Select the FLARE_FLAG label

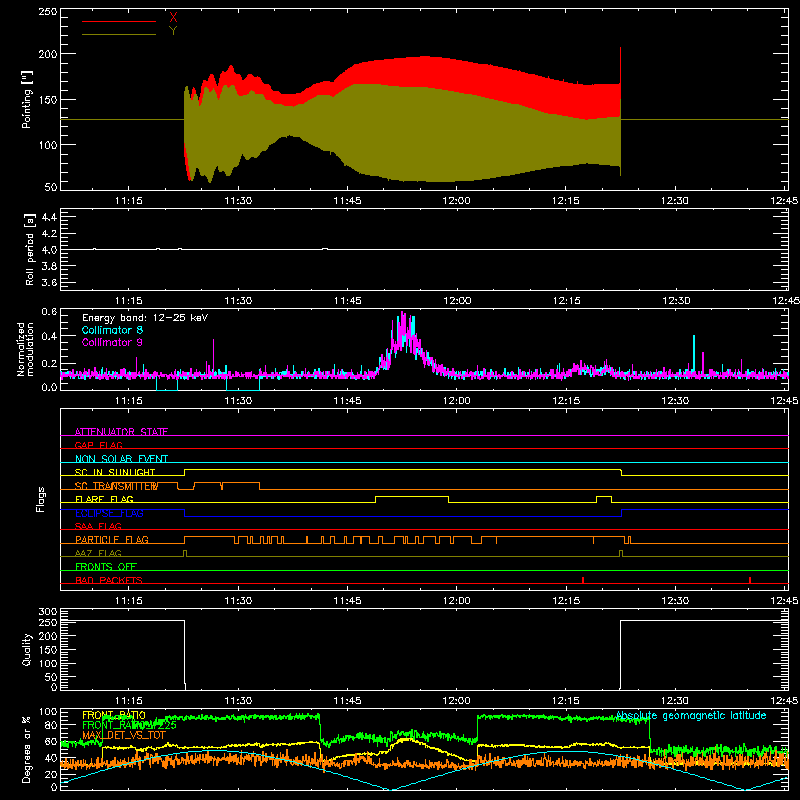pyautogui.click(x=104, y=499)
